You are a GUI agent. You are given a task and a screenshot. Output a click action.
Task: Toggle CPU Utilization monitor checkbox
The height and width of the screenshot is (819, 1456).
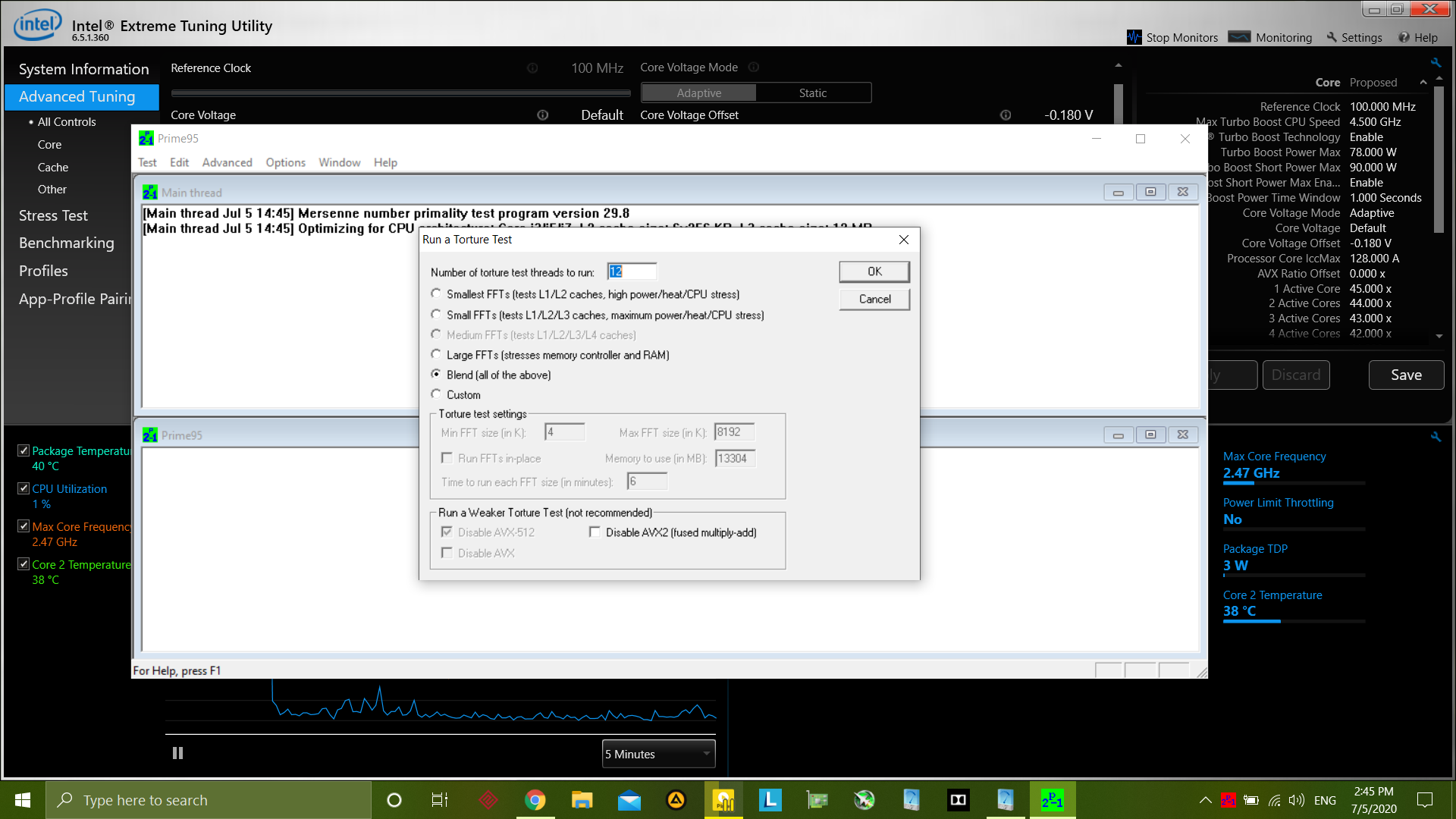(x=24, y=488)
